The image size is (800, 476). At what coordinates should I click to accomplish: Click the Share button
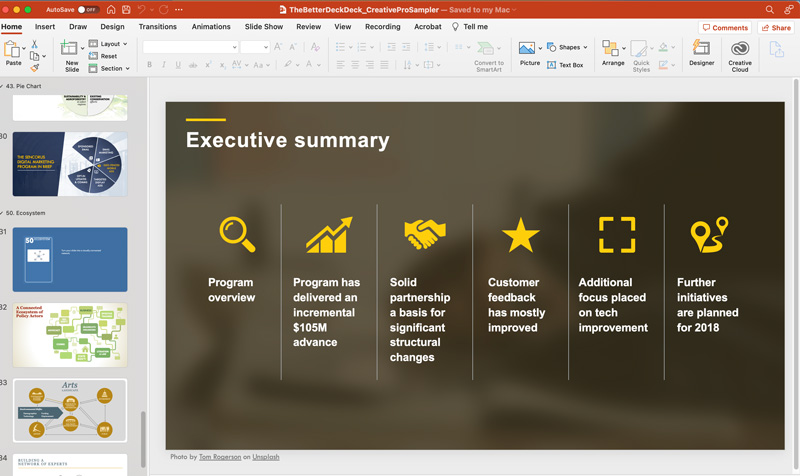coord(776,28)
